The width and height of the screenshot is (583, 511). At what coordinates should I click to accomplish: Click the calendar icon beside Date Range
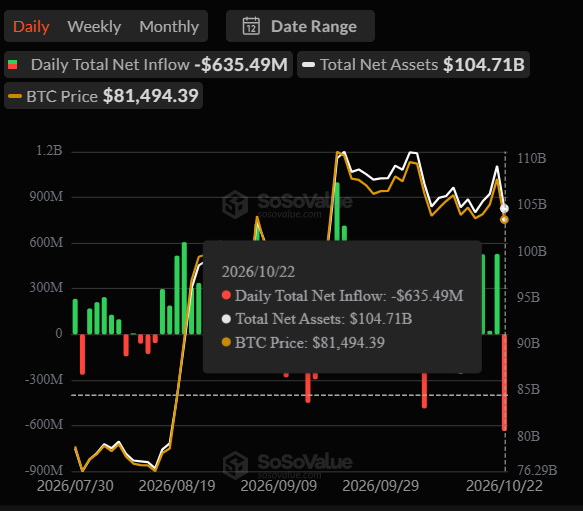(x=251, y=26)
